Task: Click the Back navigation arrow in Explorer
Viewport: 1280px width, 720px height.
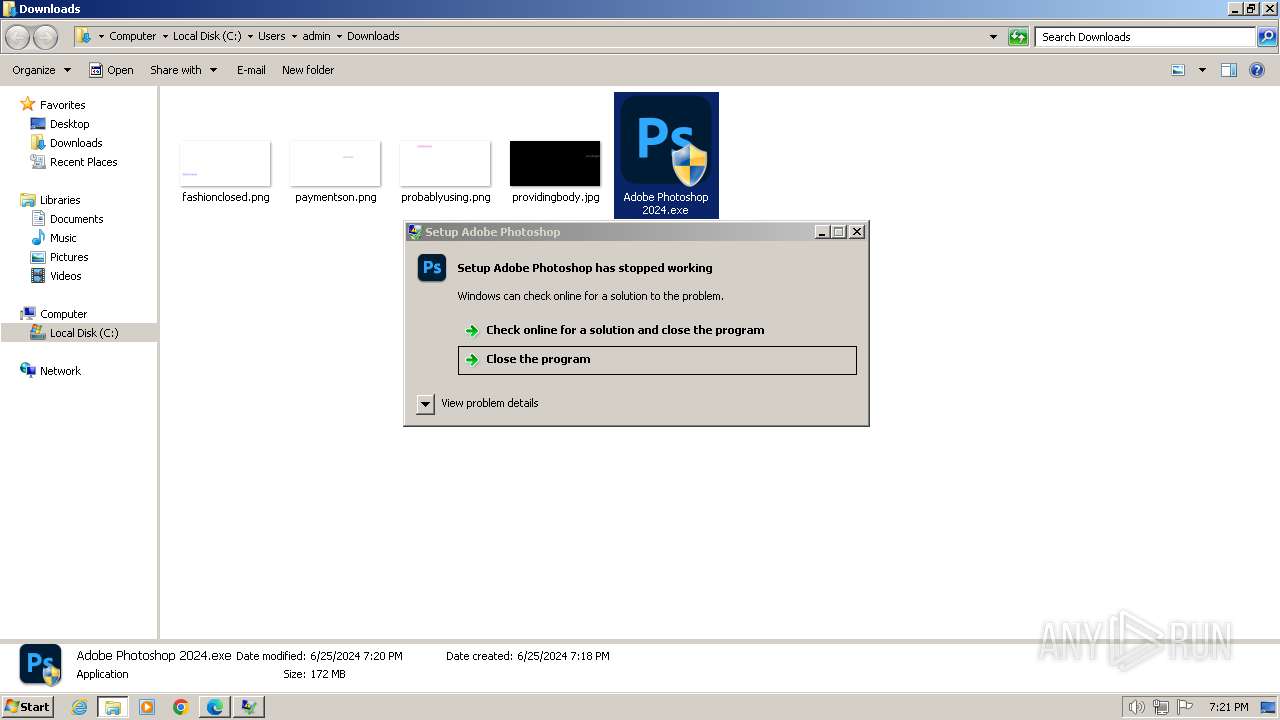Action: click(18, 37)
